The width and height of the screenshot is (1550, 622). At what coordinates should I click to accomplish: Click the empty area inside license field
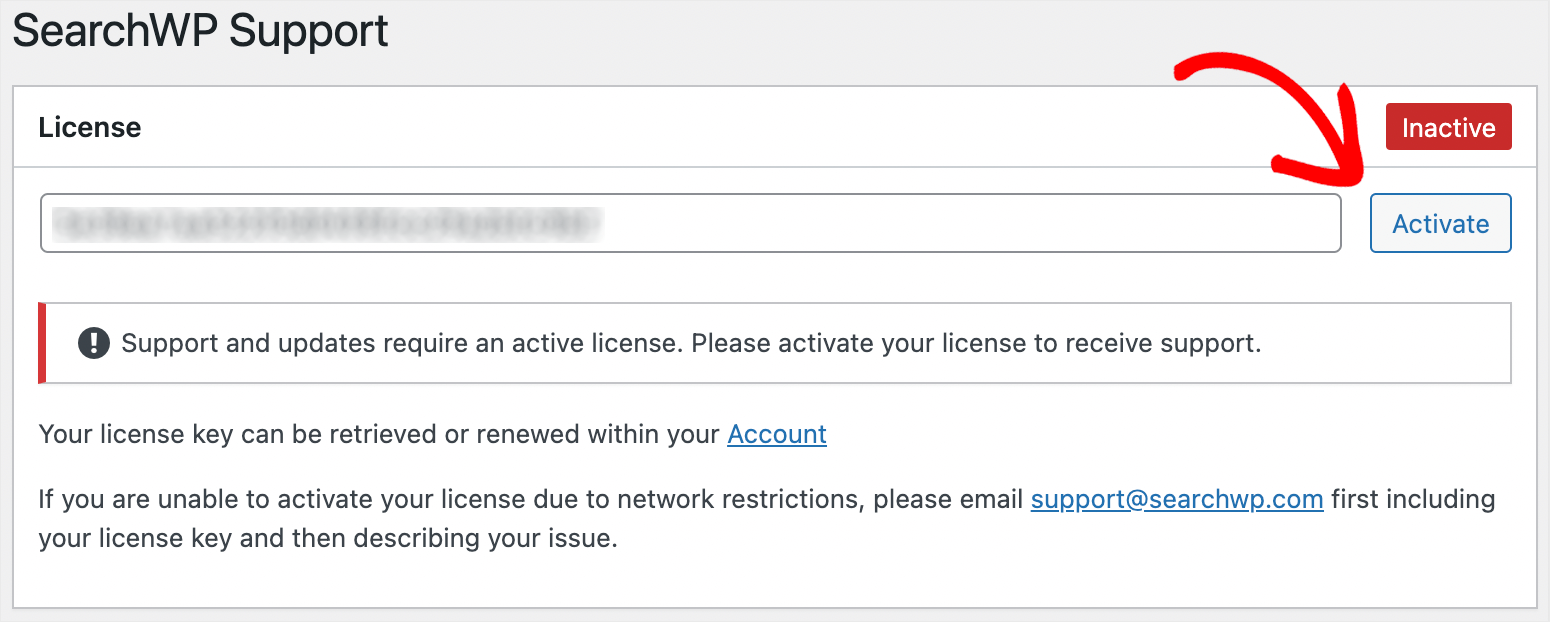click(970, 223)
